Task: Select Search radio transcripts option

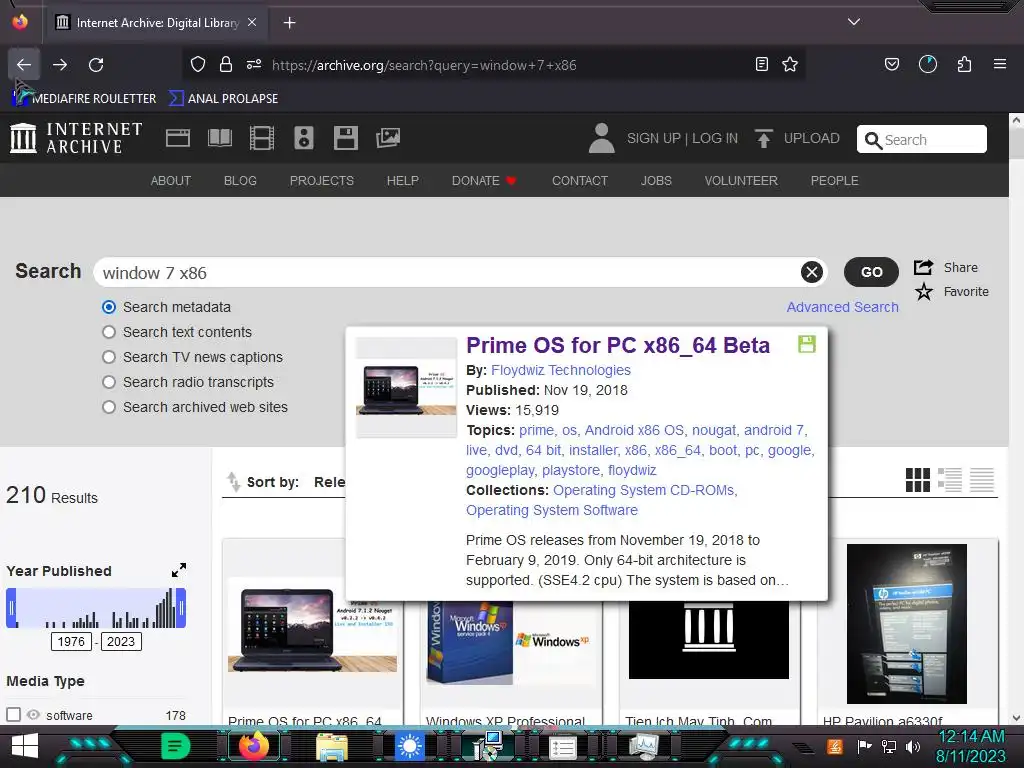Action: pos(109,382)
